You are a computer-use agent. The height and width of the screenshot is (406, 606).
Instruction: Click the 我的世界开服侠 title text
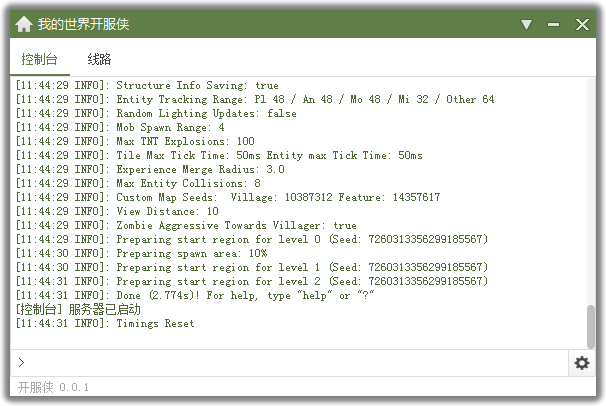tap(83, 24)
